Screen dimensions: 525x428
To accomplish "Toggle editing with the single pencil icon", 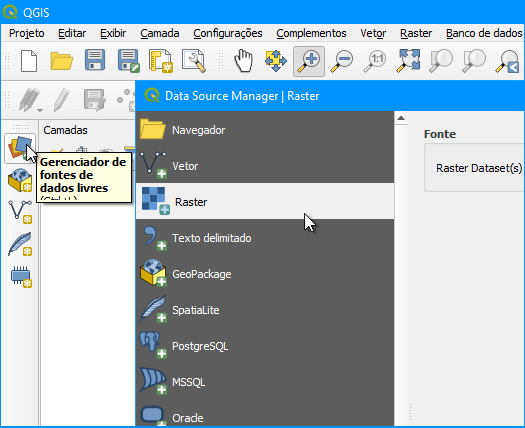I will pyautogui.click(x=62, y=100).
